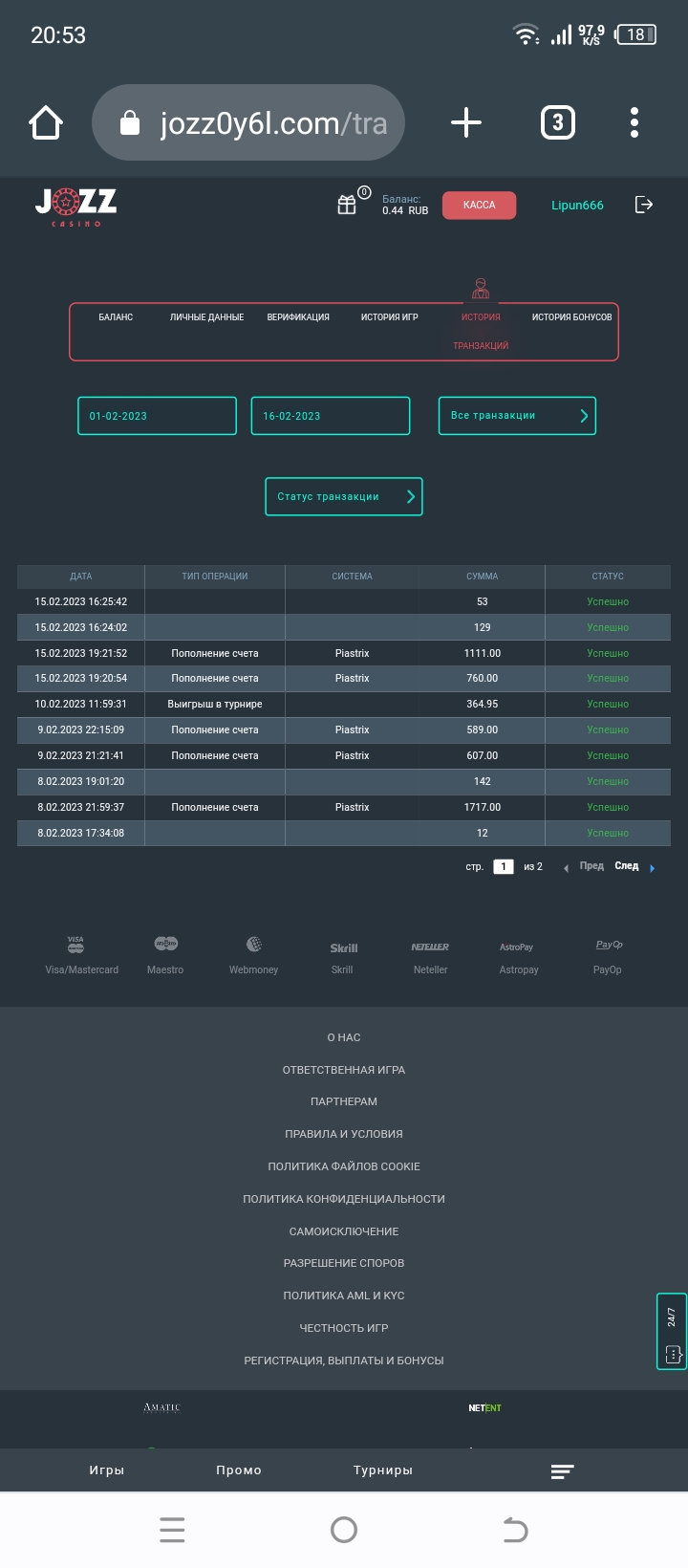Open the Разрешение споров footer link
688x1568 pixels.
pos(344,1263)
